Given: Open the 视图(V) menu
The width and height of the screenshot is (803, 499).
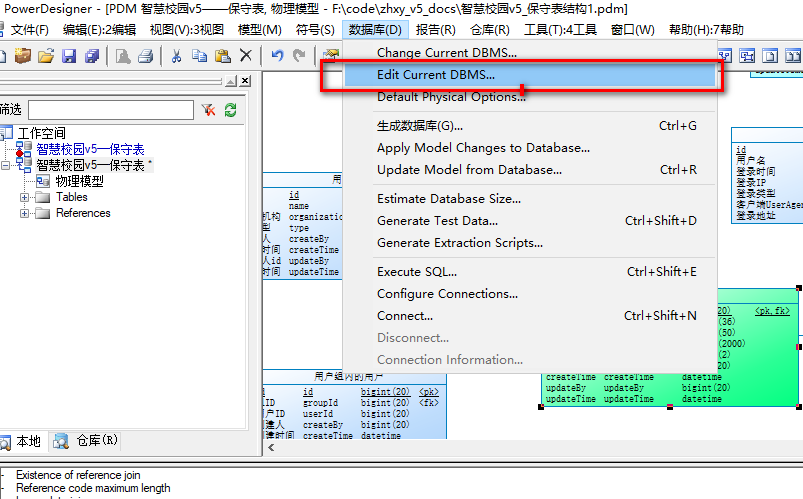Looking at the screenshot, I should (186, 30).
